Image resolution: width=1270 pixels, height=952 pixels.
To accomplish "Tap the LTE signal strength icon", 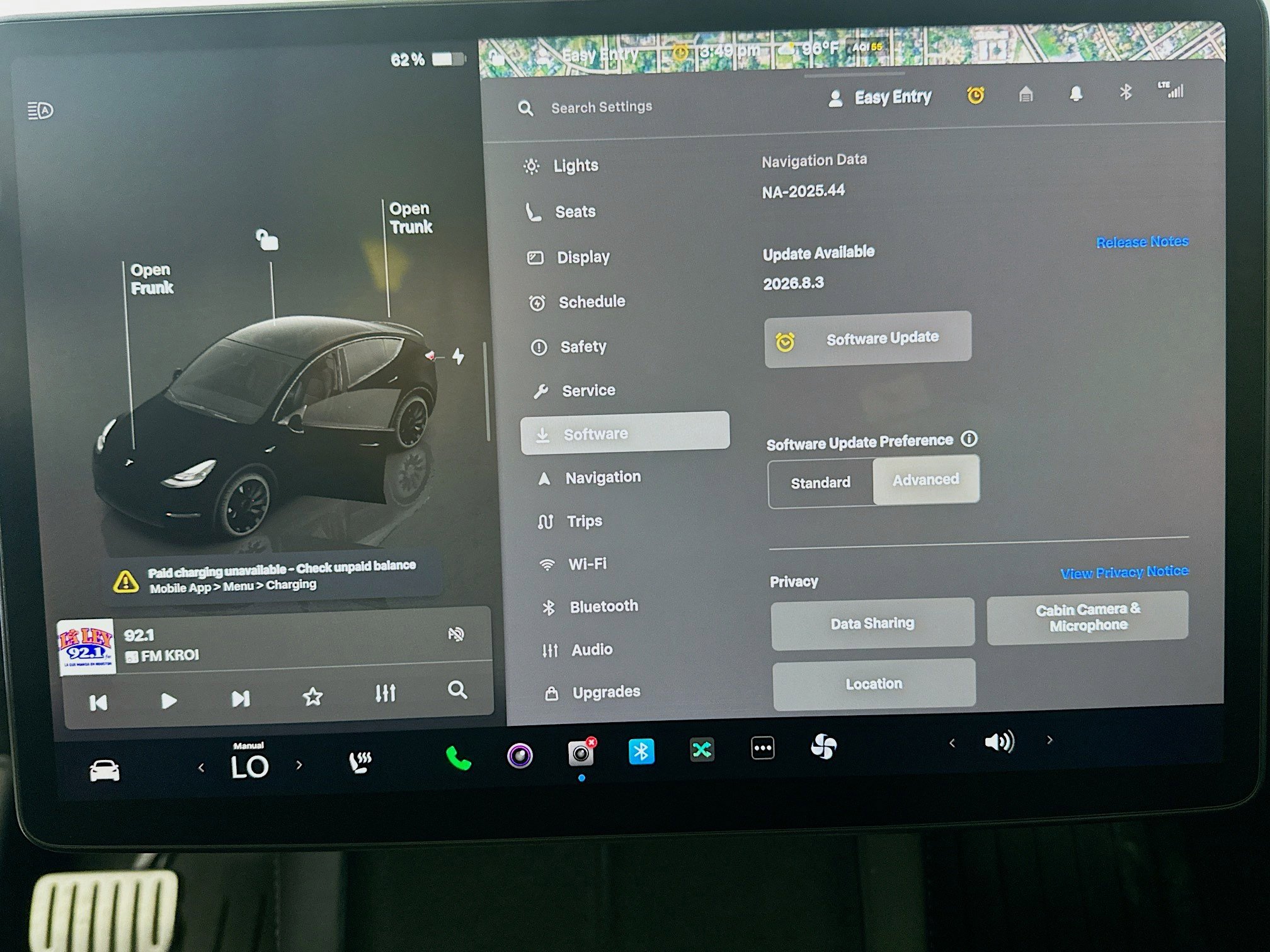I will pos(1170,90).
